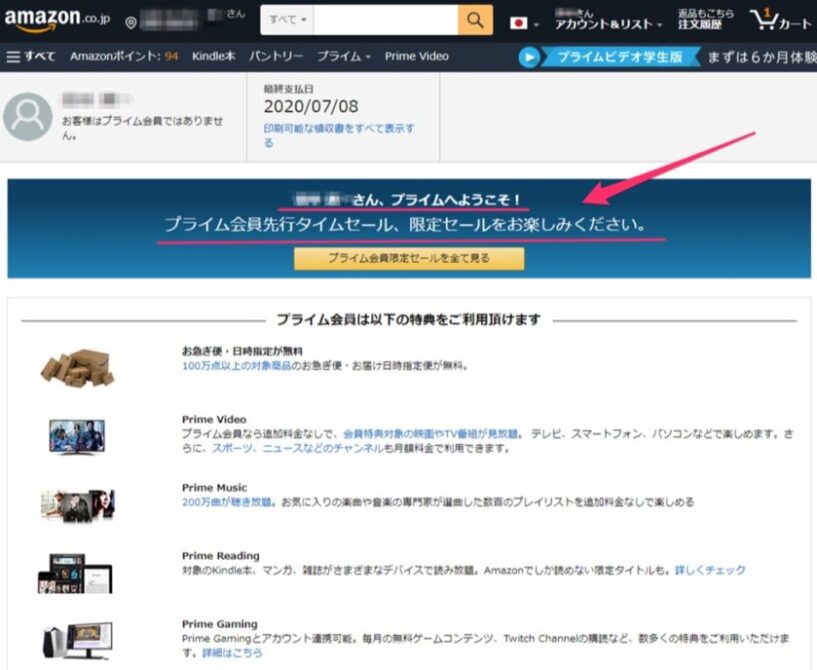The height and width of the screenshot is (670, 817).
Task: Click スポーツ、ニュースなどのチャンネル link
Action: [x=298, y=449]
